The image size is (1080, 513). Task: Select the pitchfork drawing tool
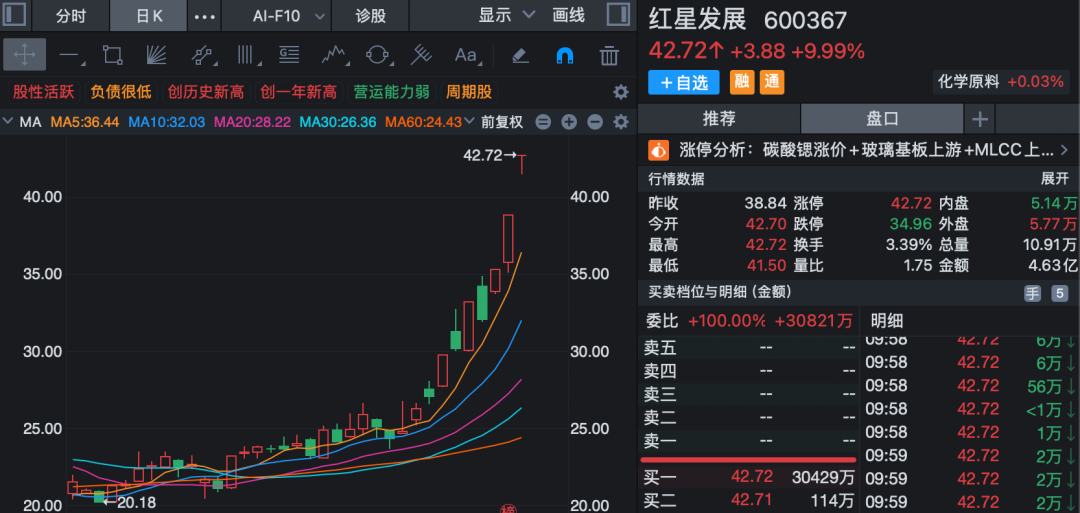tap(420, 54)
